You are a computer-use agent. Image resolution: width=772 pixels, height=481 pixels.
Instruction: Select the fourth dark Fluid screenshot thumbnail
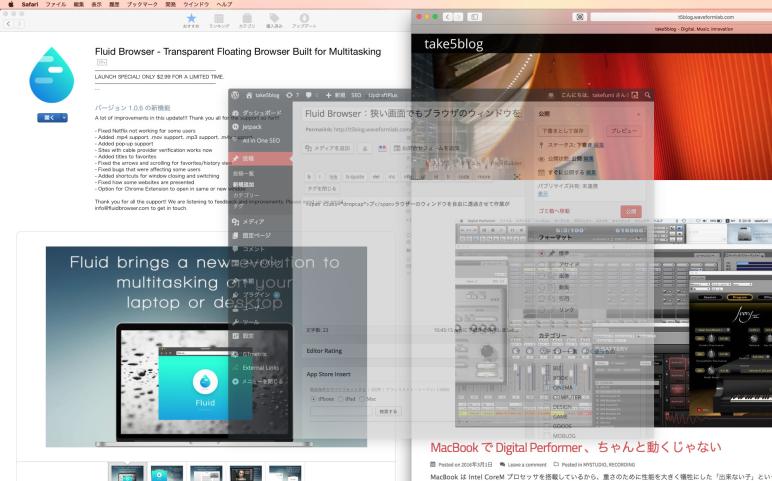[246, 474]
